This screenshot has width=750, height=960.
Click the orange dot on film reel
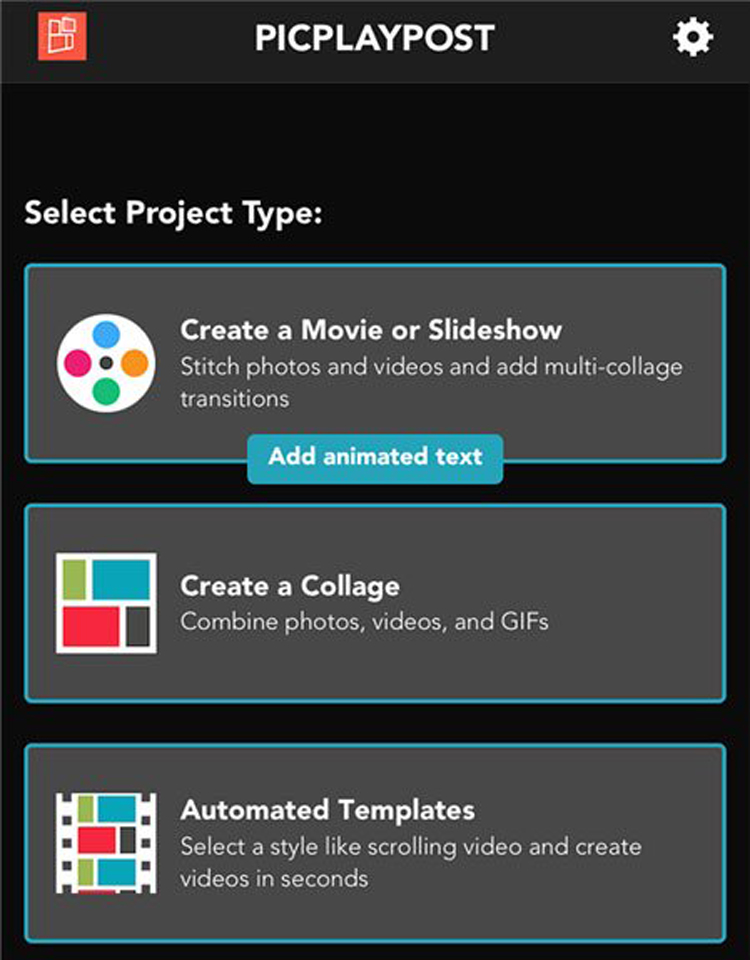pos(135,363)
